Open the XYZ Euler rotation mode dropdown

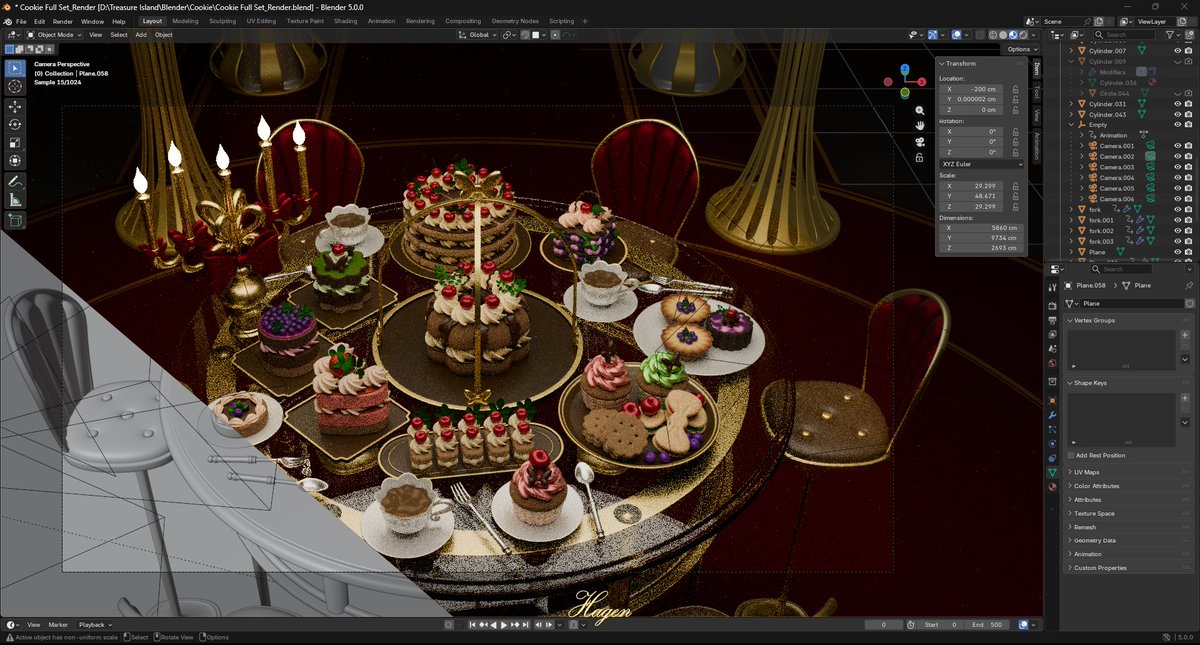point(980,164)
